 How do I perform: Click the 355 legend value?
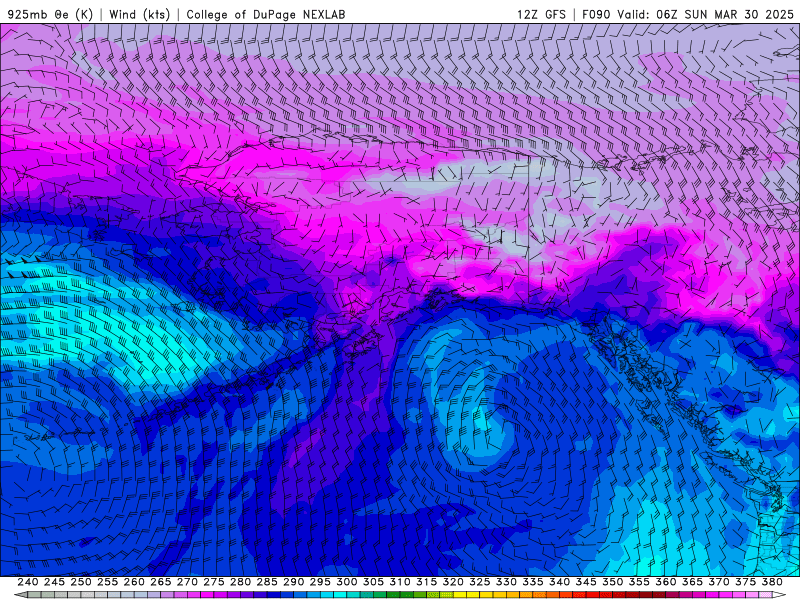pos(639,582)
